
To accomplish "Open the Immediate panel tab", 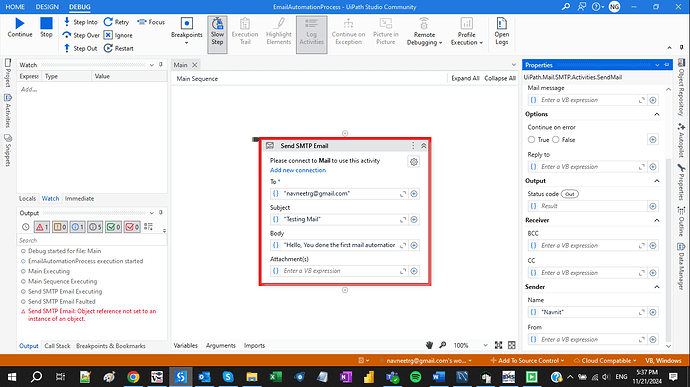I will click(79, 199).
